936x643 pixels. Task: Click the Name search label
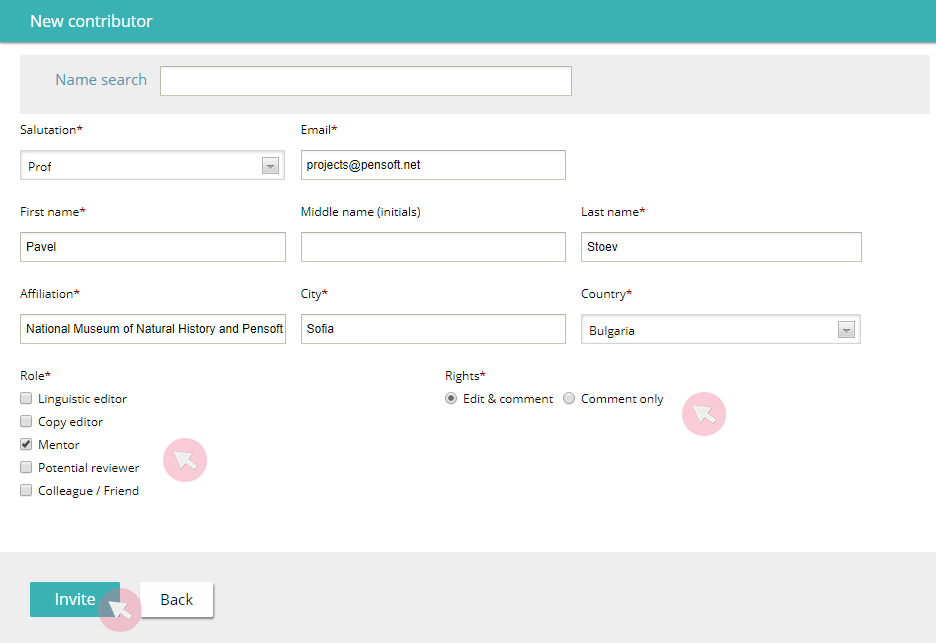[x=101, y=79]
